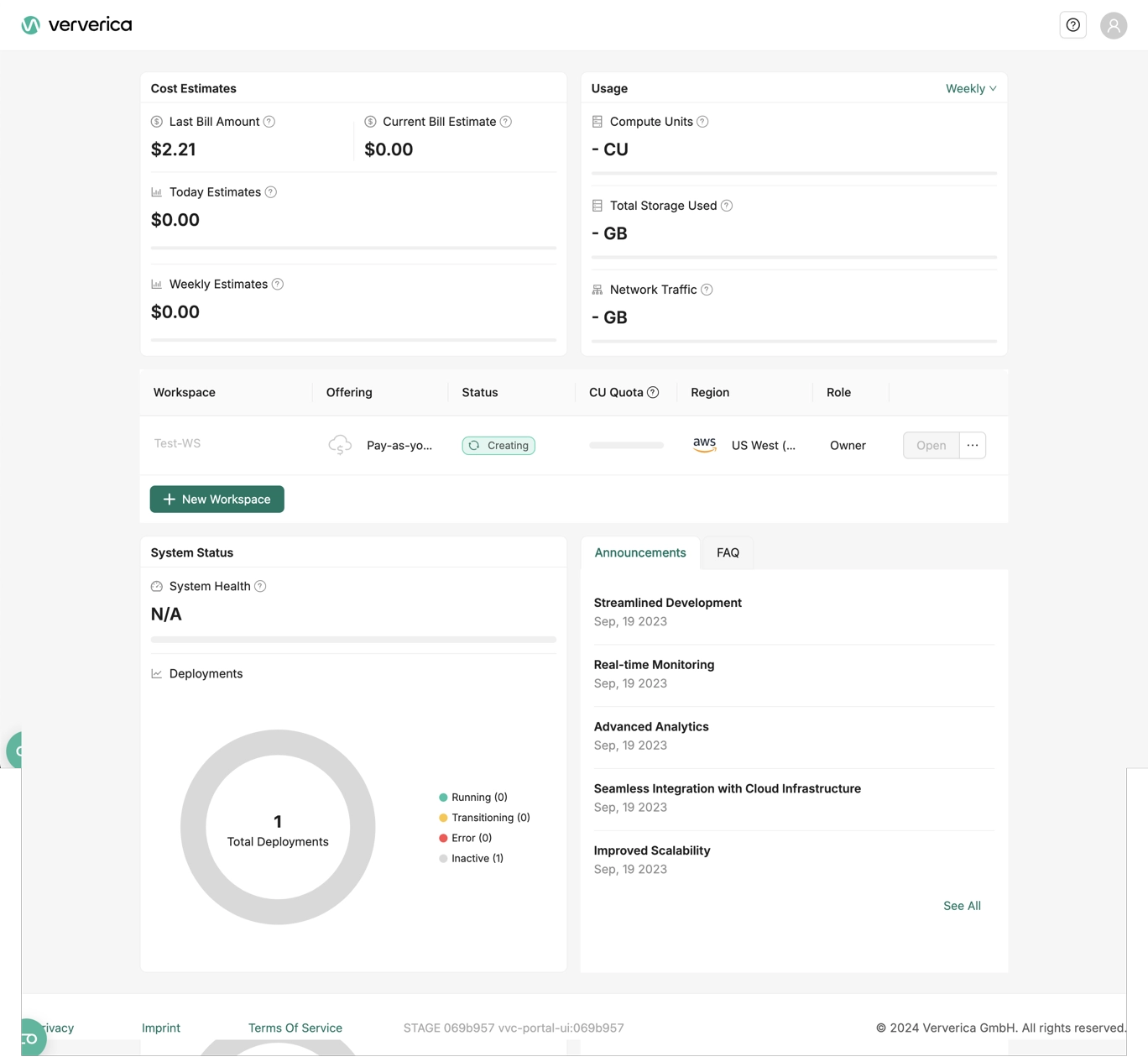The height and width of the screenshot is (1062, 1148).
Task: Open the Streamlined Development announcement
Action: point(668,603)
